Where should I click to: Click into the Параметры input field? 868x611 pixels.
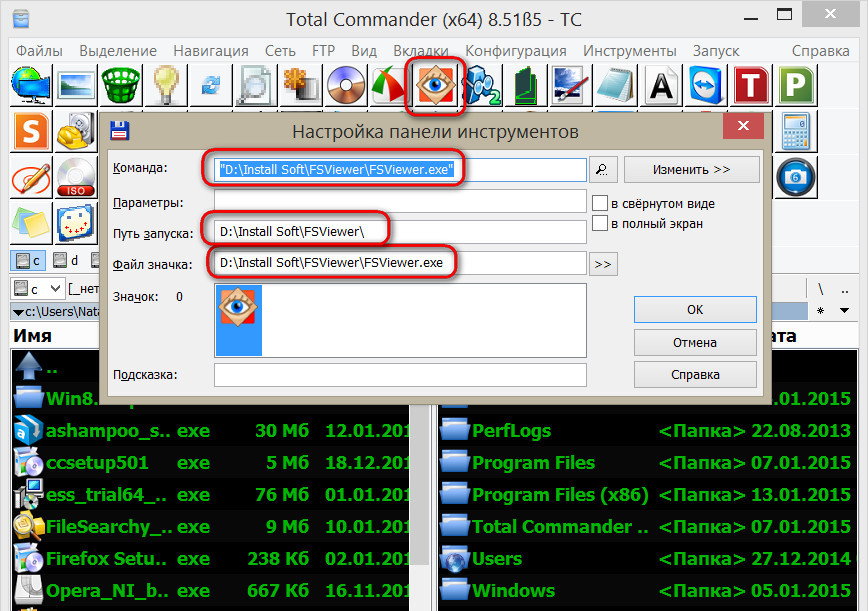coord(400,201)
